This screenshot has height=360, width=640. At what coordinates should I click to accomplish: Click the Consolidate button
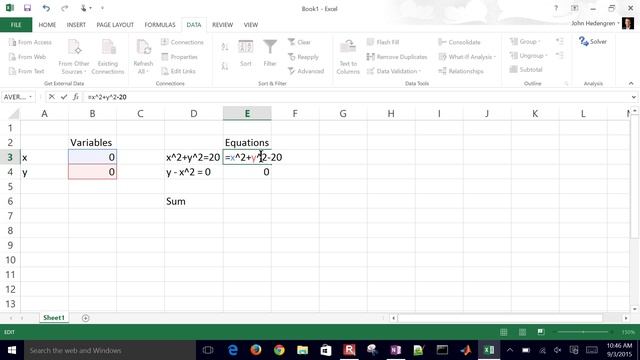[x=459, y=42]
